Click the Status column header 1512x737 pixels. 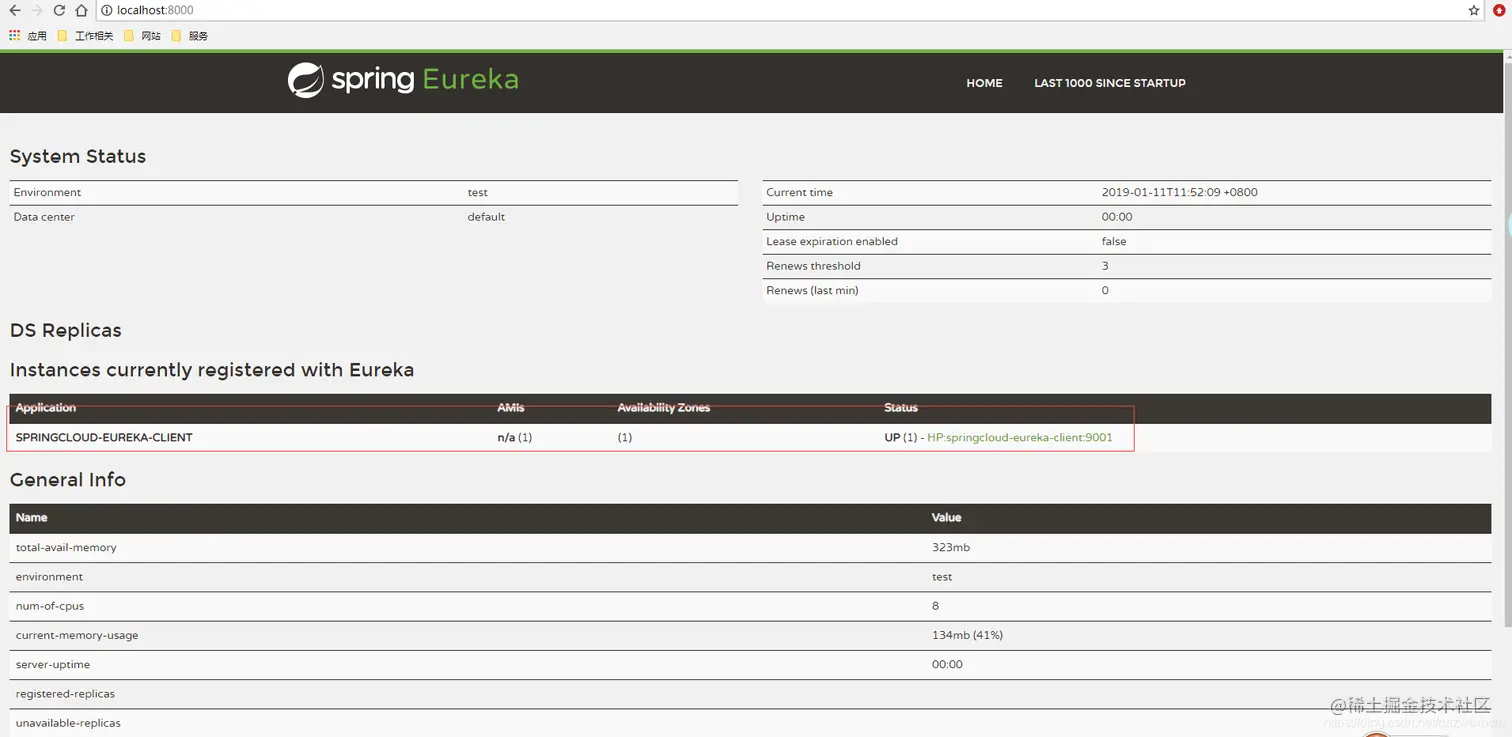click(x=901, y=407)
